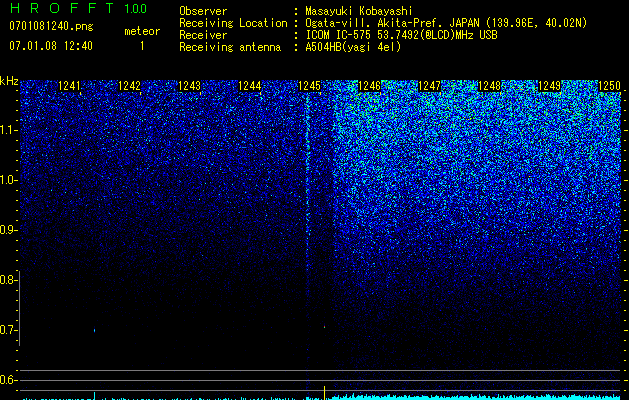629x400 pixels.
Task: Click the 1243 time marker
Action: (189, 86)
